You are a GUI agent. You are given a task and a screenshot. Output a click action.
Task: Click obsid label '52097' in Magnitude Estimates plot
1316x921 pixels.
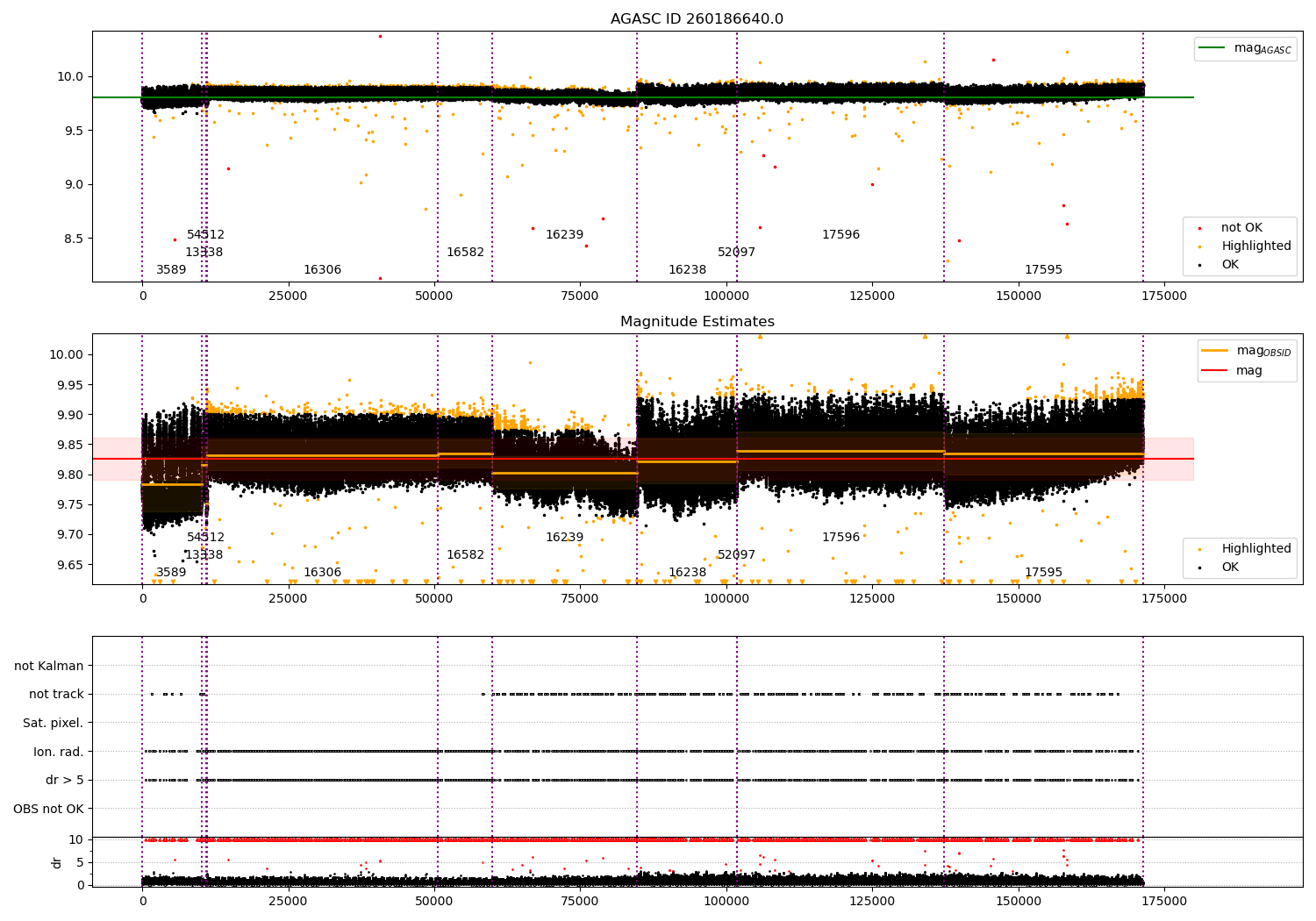(736, 555)
